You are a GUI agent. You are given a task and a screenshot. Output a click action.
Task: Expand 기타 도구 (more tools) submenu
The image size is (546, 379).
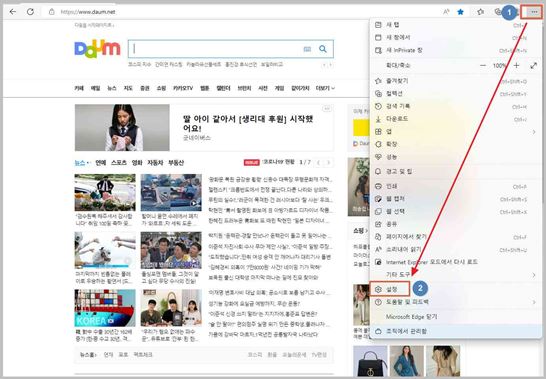pos(455,275)
